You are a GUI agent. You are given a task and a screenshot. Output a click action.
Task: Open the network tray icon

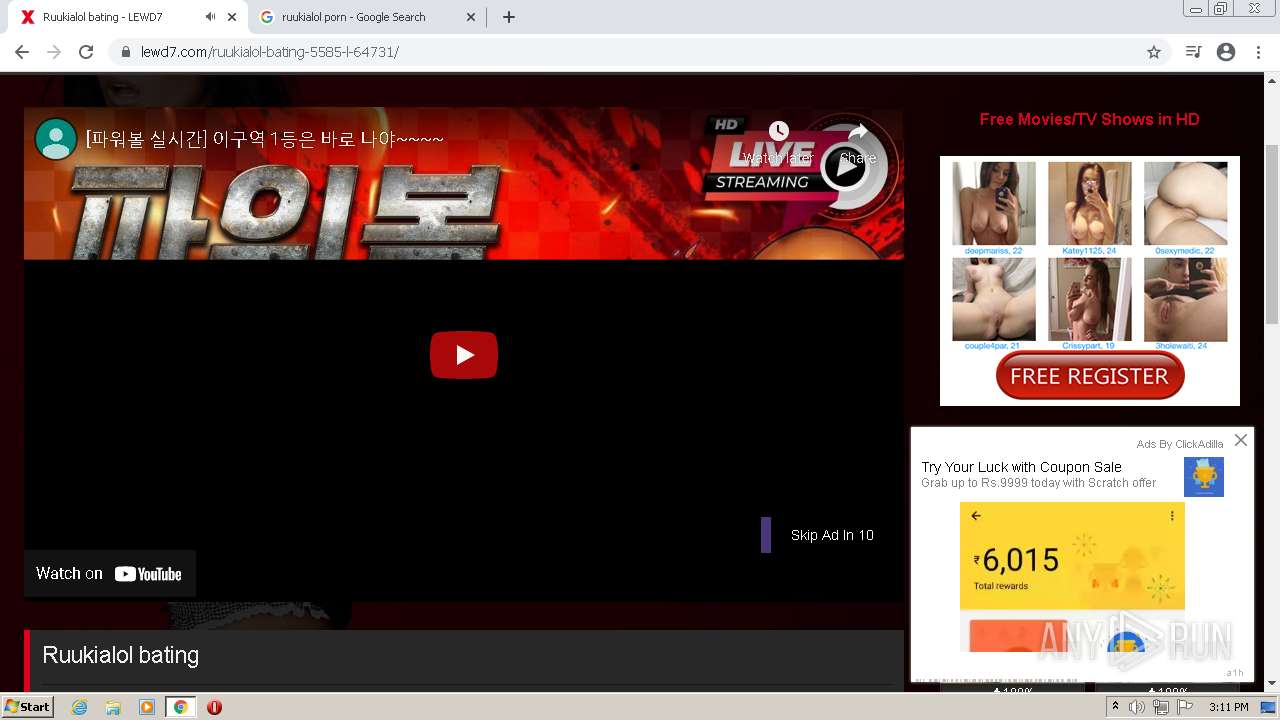1160,707
